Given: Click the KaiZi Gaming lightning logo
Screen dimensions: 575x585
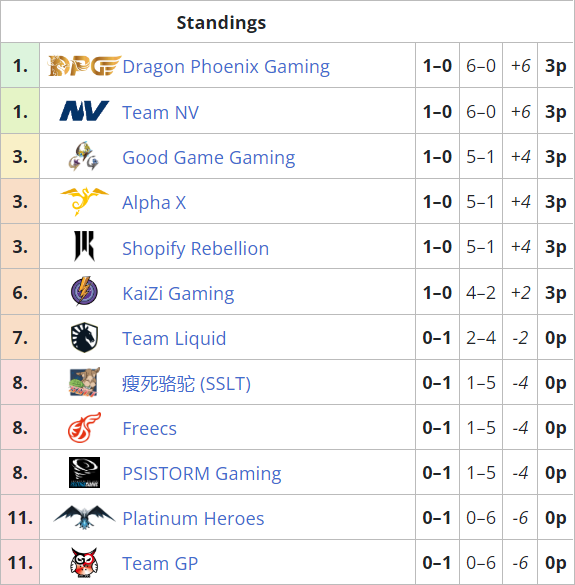Looking at the screenshot, I should [x=84, y=291].
